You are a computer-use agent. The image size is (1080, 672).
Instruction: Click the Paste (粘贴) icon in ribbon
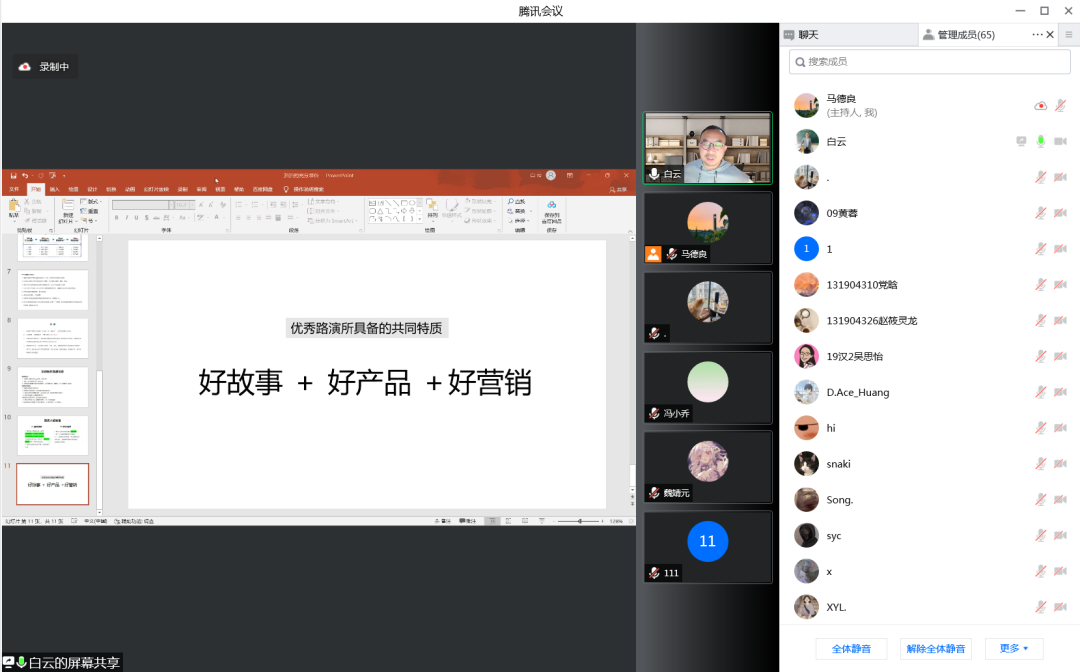click(x=13, y=207)
